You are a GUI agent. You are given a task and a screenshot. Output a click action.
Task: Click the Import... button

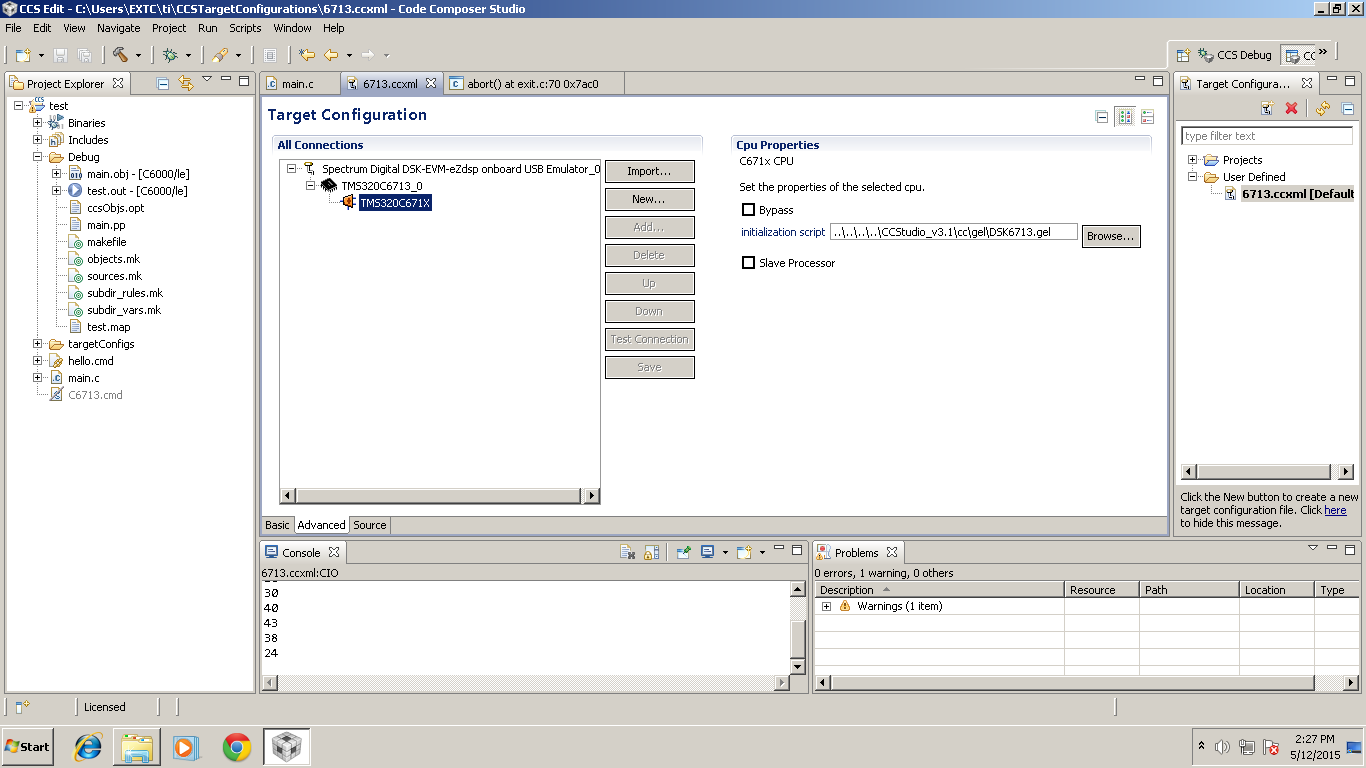(x=649, y=171)
